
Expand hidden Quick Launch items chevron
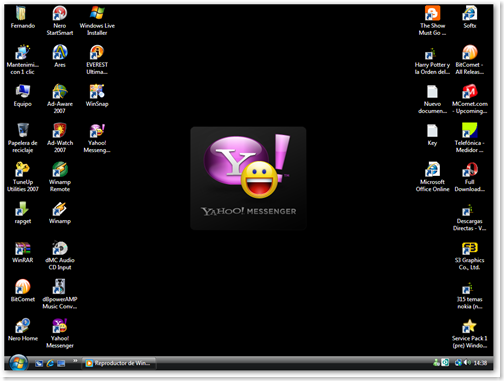[75, 360]
